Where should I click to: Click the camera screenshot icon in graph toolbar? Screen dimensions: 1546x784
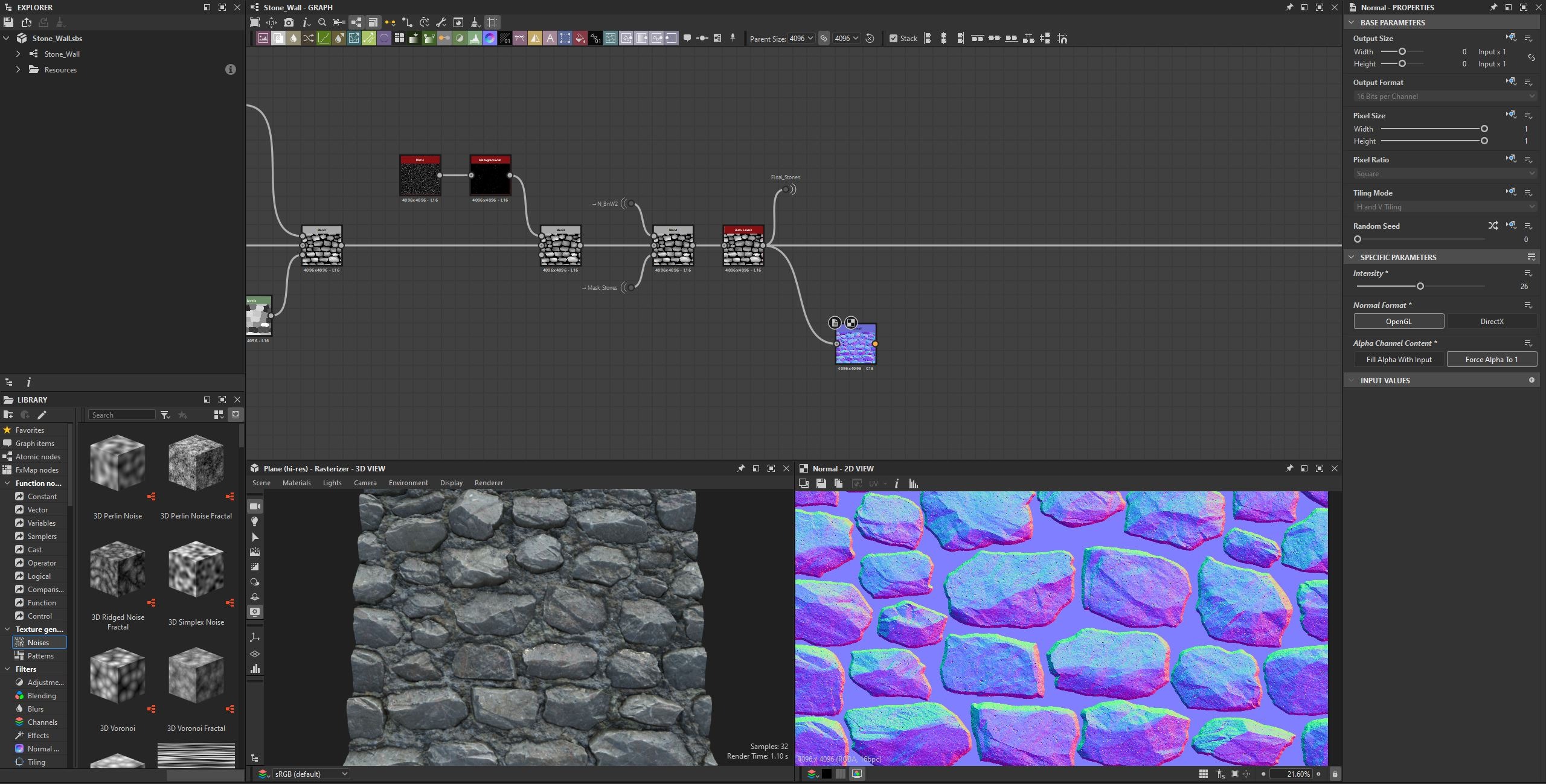[x=289, y=22]
